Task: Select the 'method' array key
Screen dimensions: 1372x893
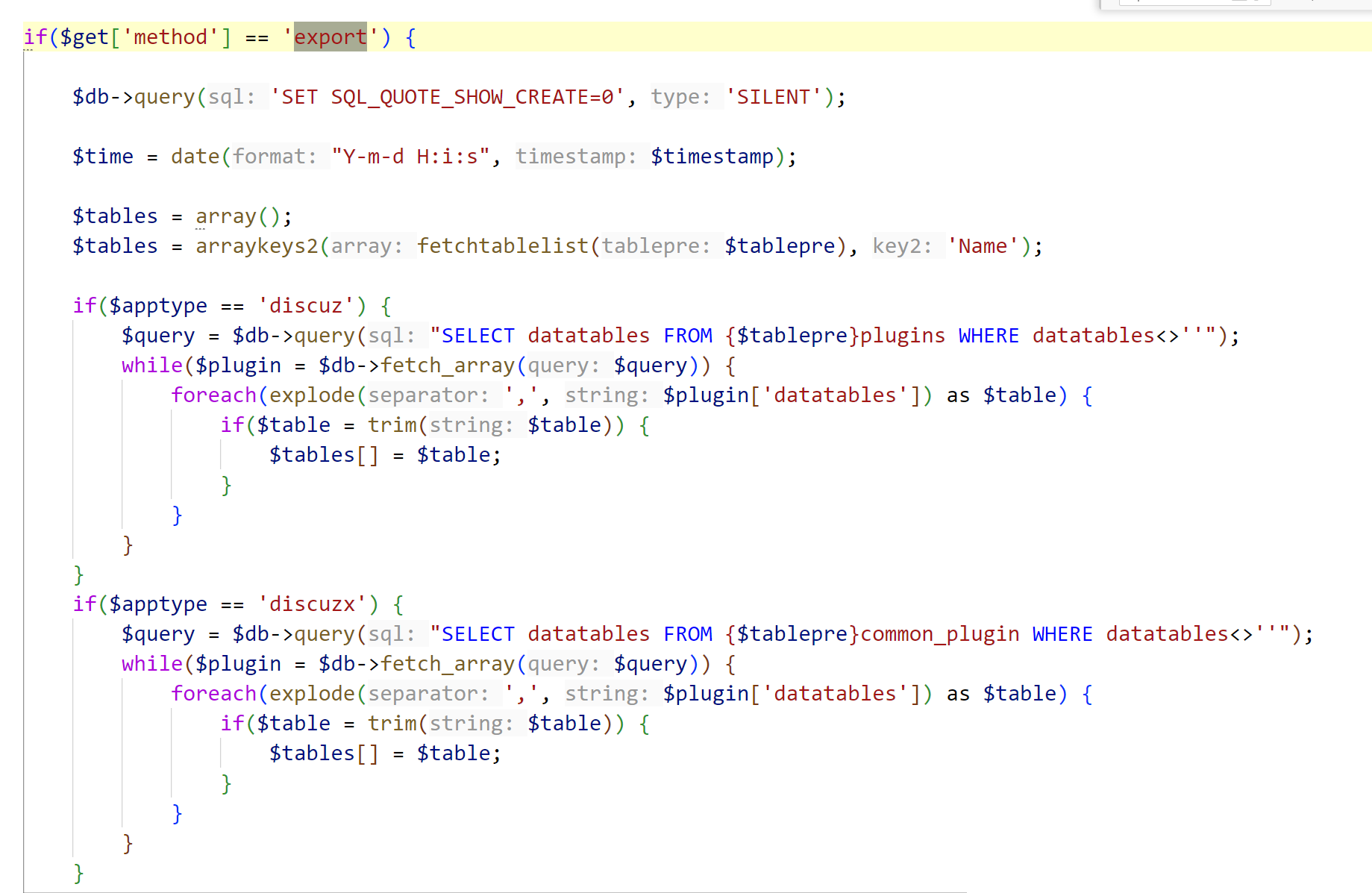Action: pyautogui.click(x=170, y=37)
